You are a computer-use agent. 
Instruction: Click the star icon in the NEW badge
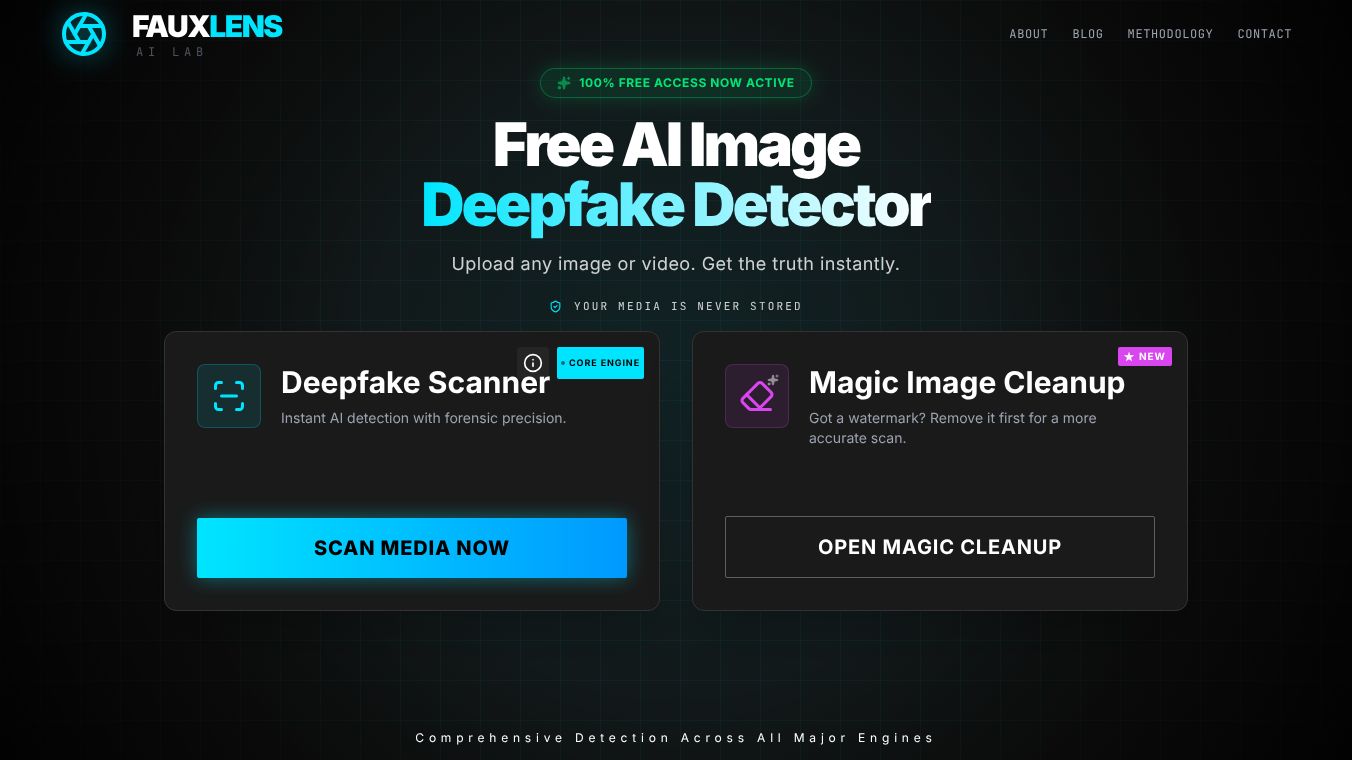tap(1129, 357)
